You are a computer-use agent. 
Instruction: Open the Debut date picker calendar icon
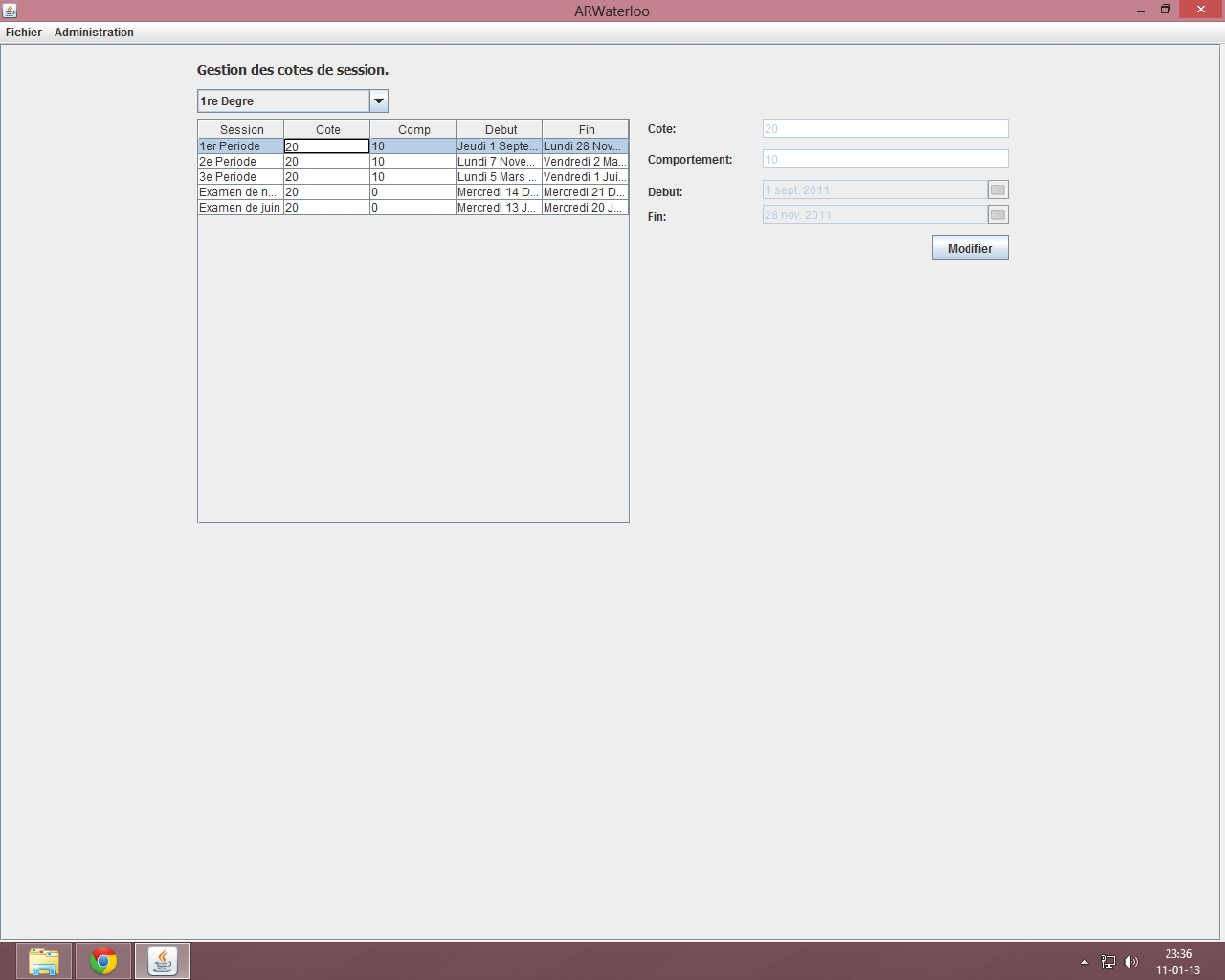(x=997, y=189)
